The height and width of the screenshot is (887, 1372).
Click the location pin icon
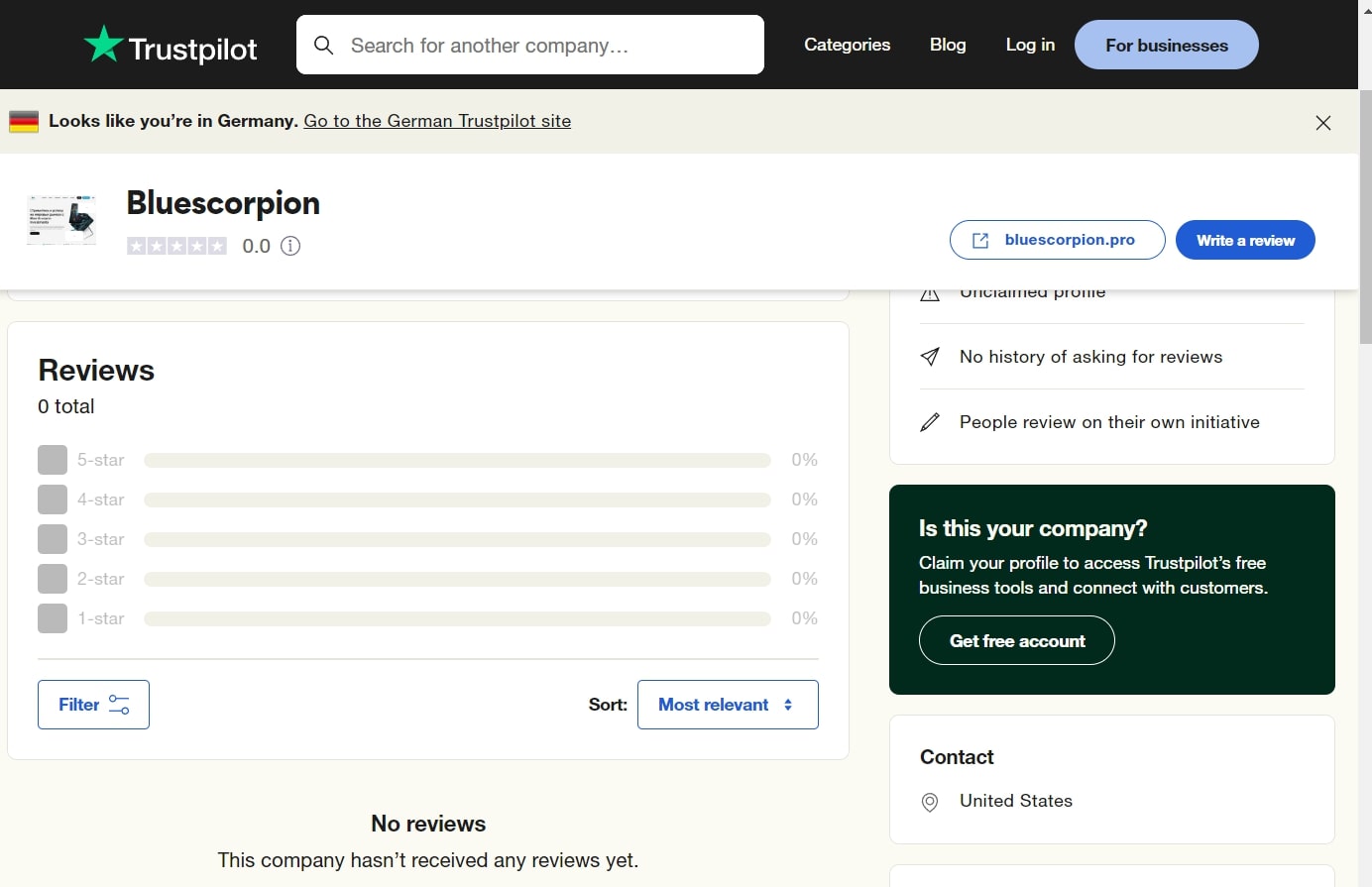click(930, 802)
